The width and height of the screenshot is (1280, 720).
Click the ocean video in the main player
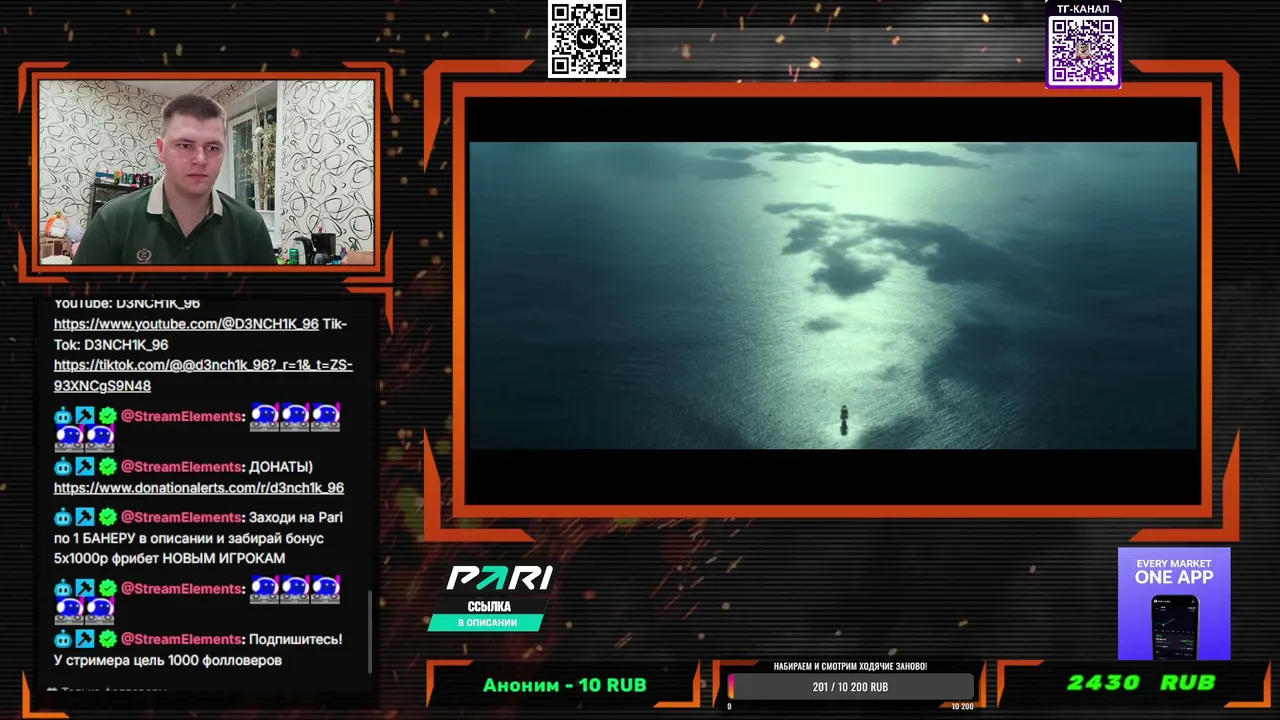(833, 296)
